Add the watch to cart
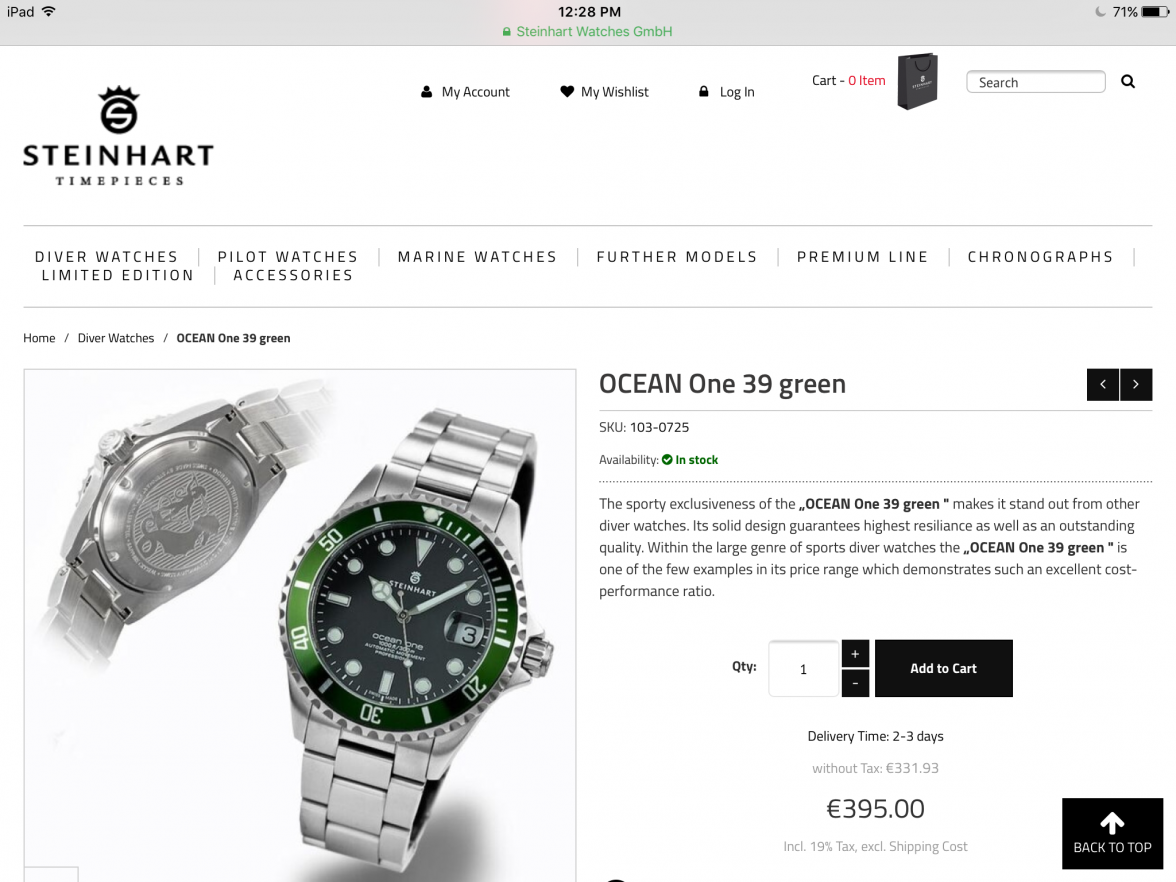Viewport: 1176px width, 882px height. tap(944, 668)
